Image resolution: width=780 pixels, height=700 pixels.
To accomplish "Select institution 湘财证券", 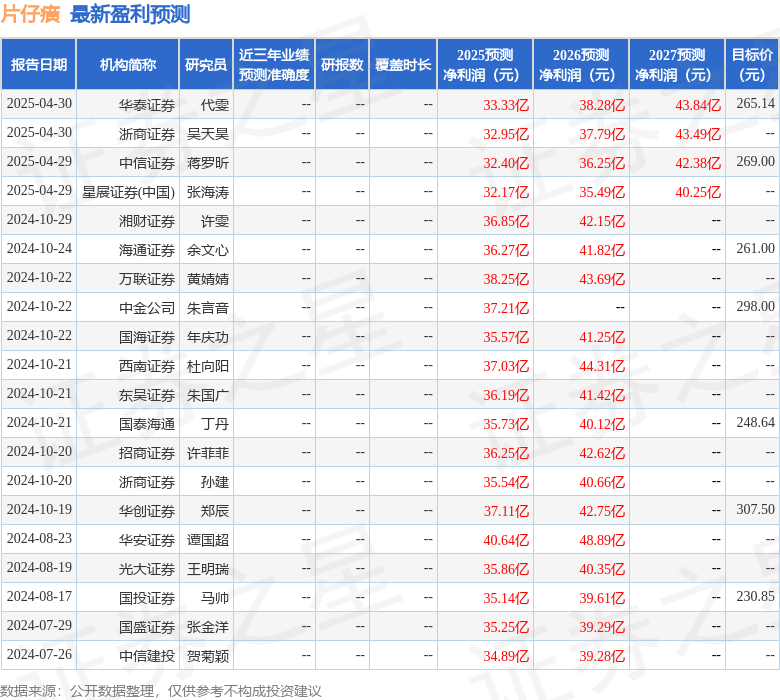I will click(x=147, y=221).
